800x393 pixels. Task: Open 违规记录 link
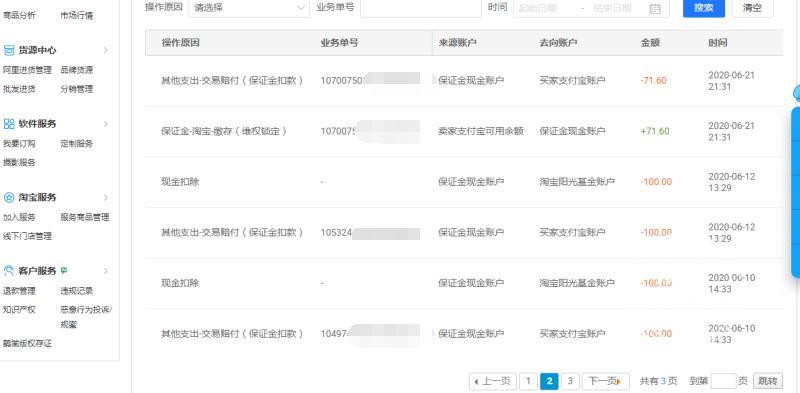click(x=77, y=291)
